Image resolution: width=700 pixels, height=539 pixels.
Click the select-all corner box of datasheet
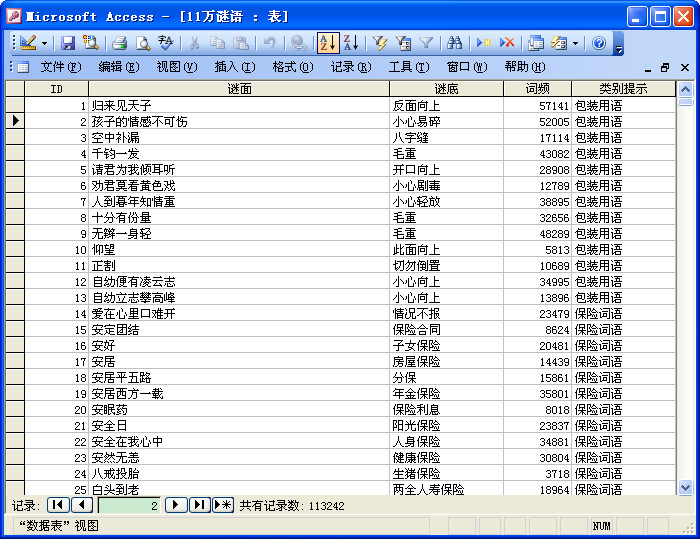coord(15,89)
